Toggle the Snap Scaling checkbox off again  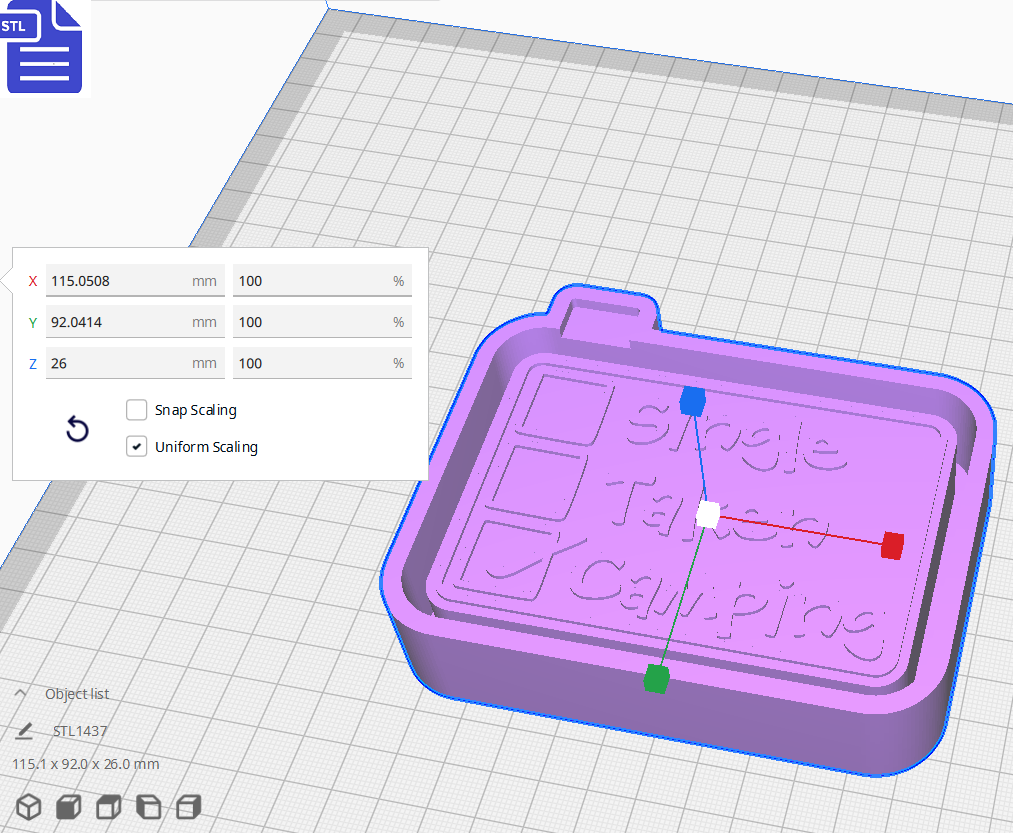pyautogui.click(x=136, y=410)
